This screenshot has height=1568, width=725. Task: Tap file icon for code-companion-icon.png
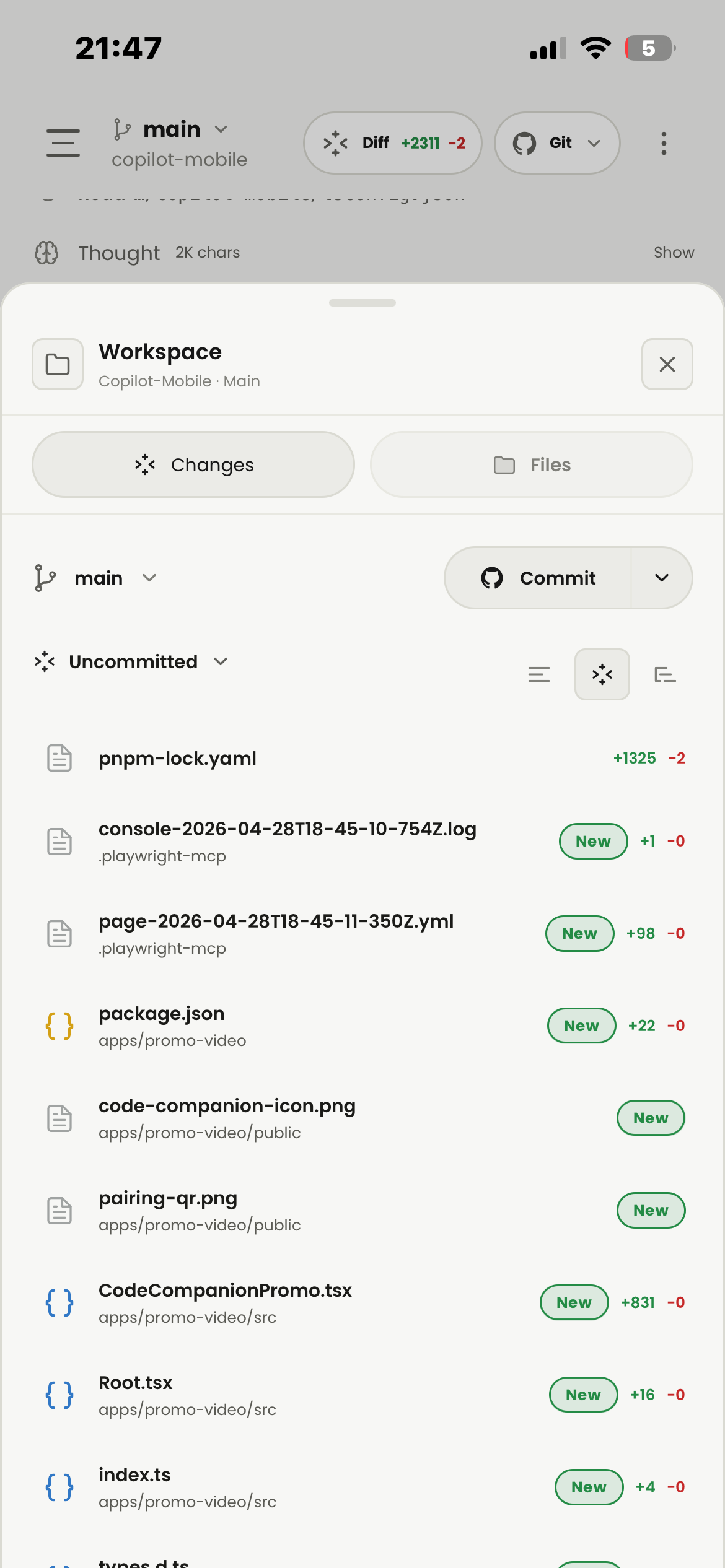tap(59, 1118)
